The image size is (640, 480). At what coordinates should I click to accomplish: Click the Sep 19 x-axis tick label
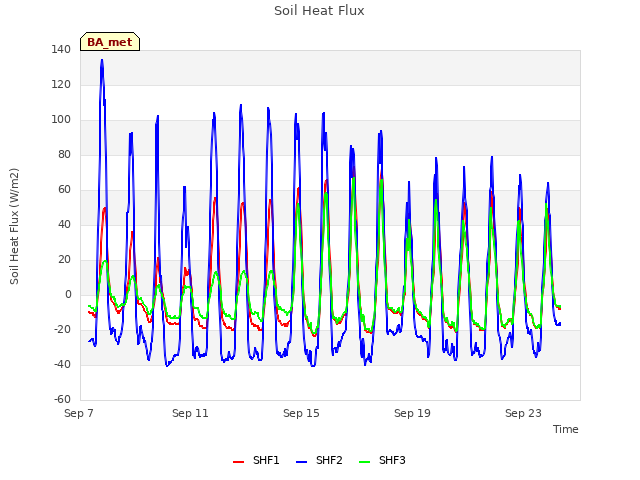coord(412,413)
